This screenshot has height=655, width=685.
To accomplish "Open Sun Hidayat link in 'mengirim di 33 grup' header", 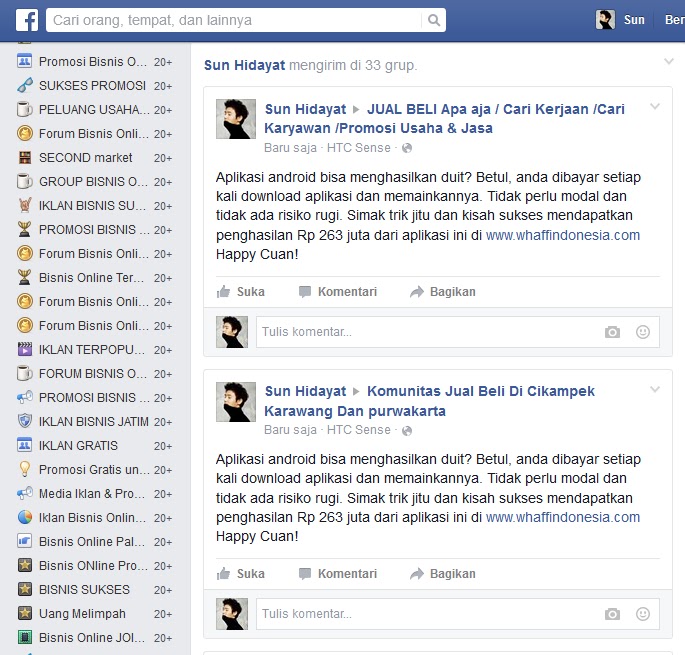I will click(x=244, y=65).
